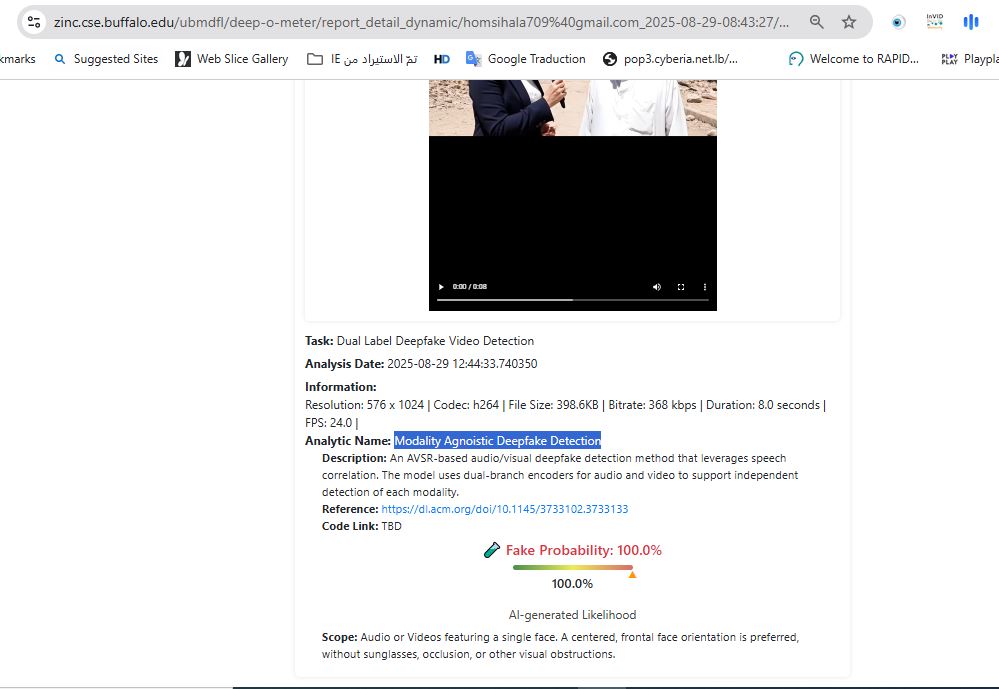Open the Suggested Sites bookmark
The width and height of the screenshot is (999, 689).
106,59
